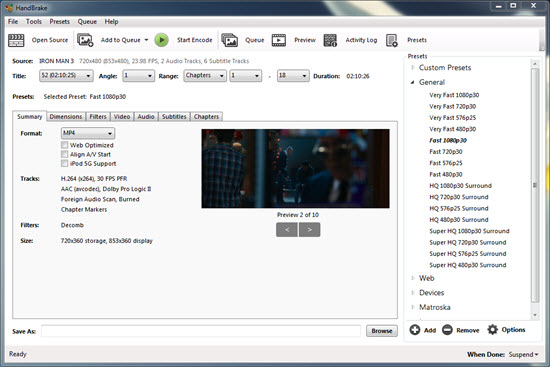Click the Browse button
Viewport: 550px width, 367px height.
point(382,331)
